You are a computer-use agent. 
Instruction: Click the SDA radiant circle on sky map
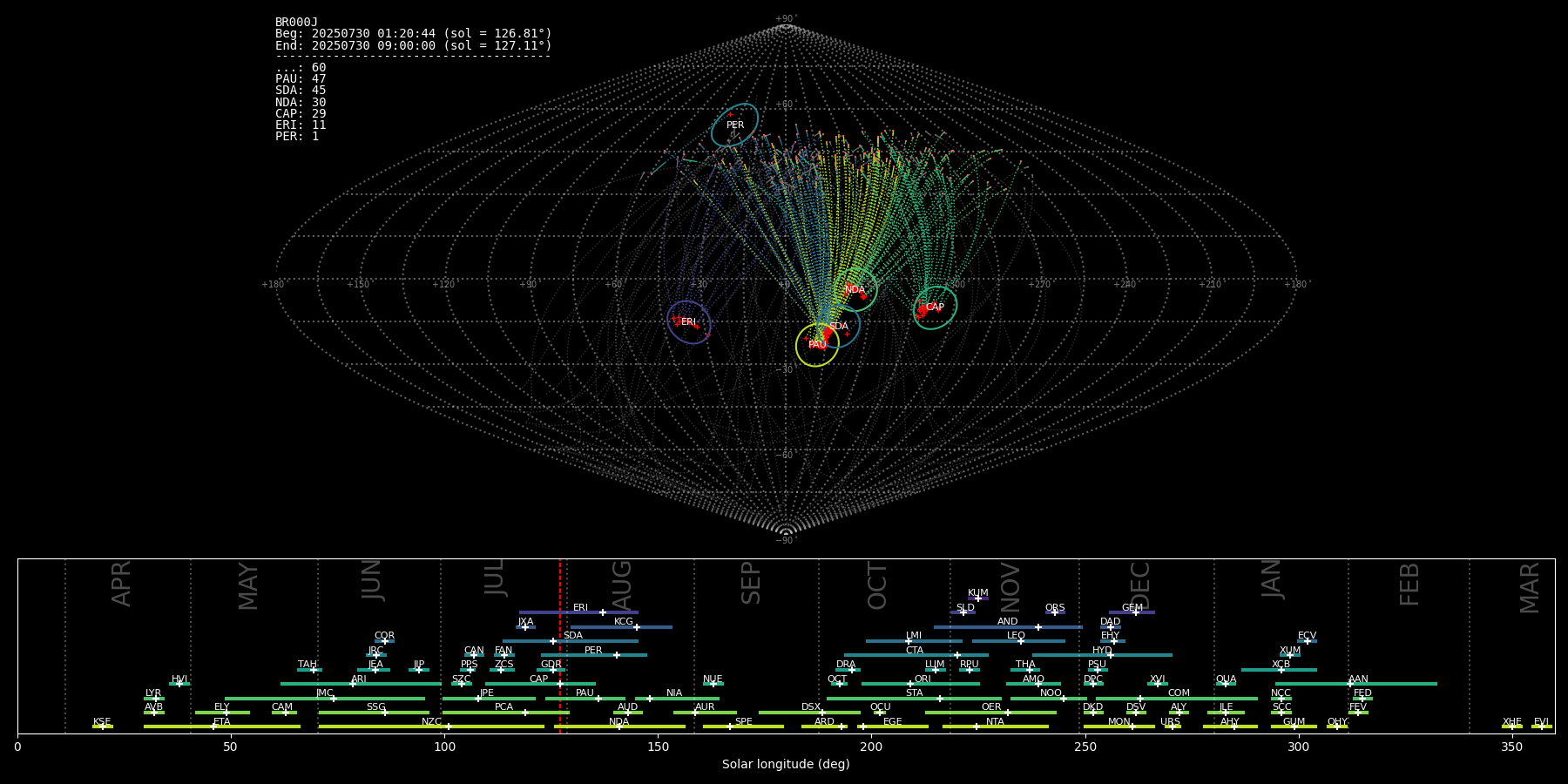coord(838,326)
